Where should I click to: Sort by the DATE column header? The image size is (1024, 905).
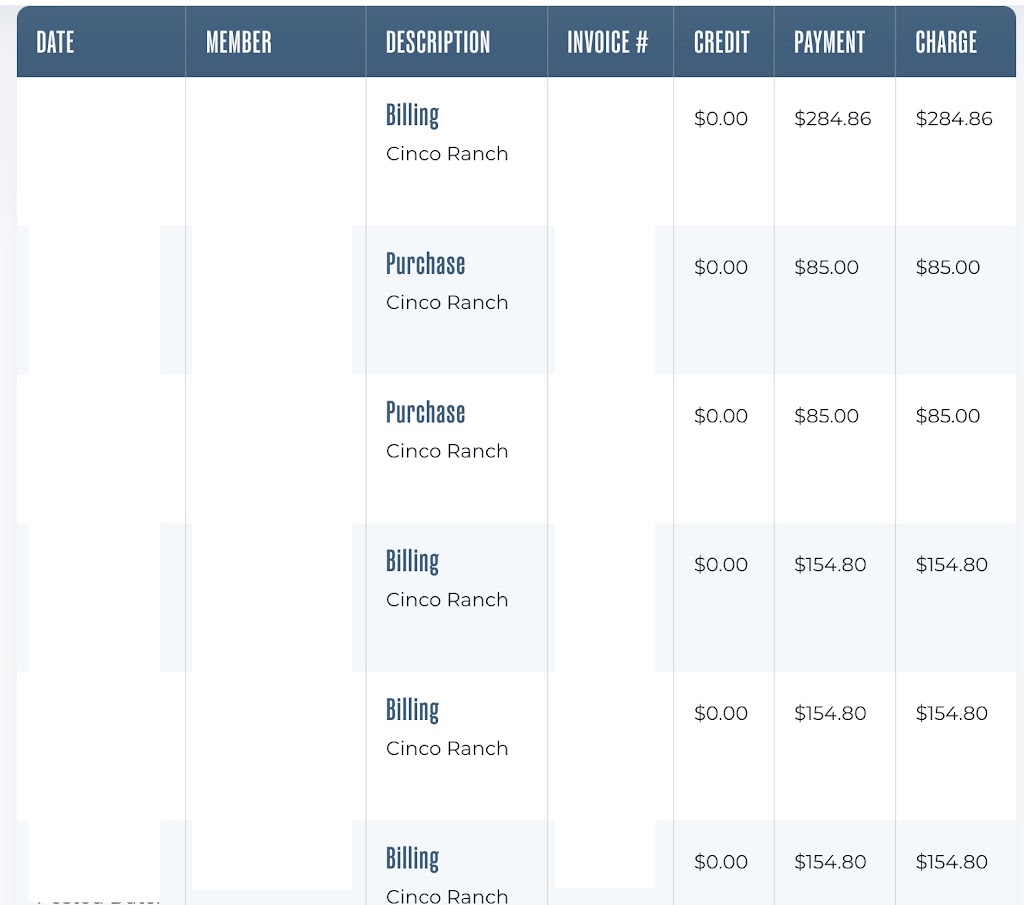55,42
